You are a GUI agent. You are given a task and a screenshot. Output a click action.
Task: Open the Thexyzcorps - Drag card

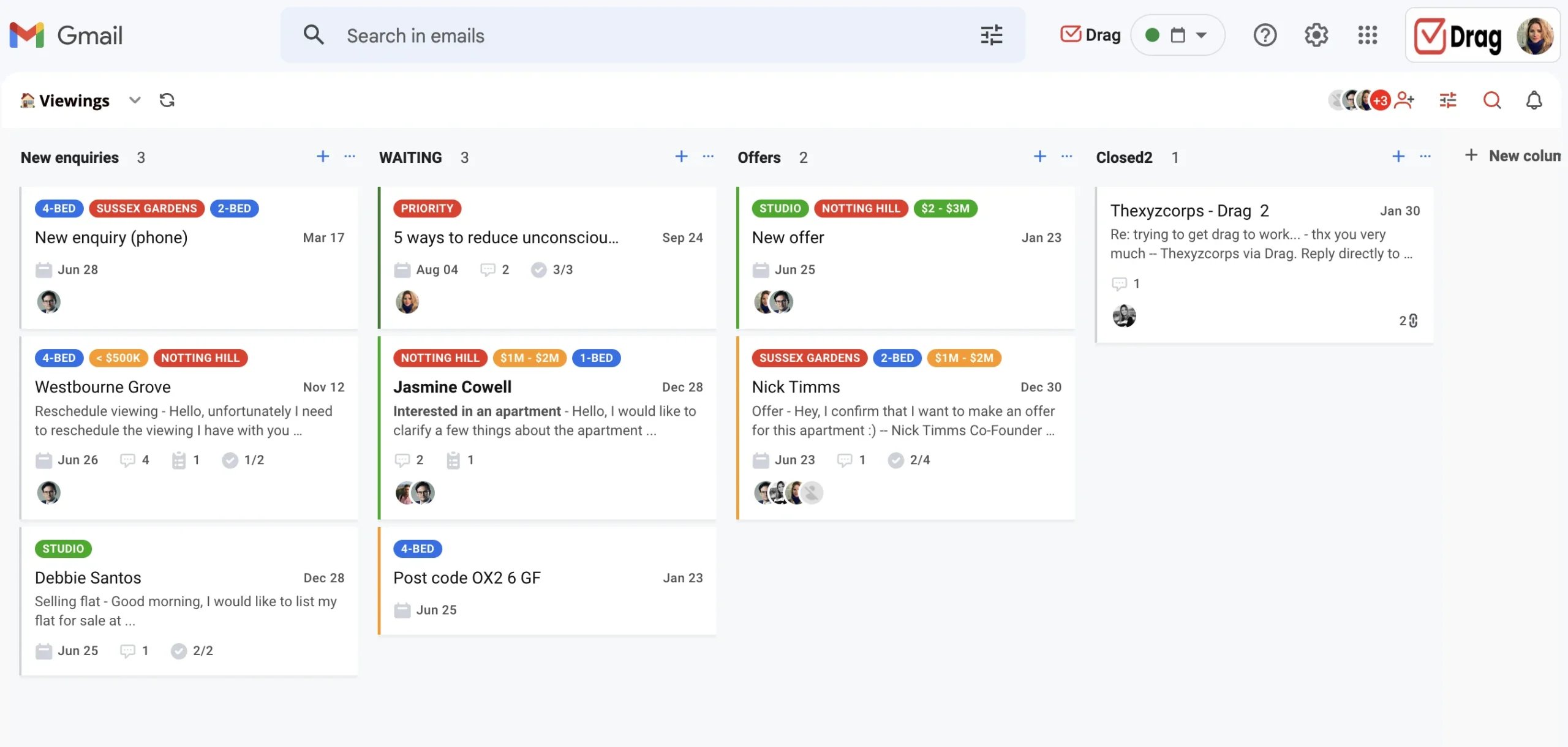pos(1264,265)
